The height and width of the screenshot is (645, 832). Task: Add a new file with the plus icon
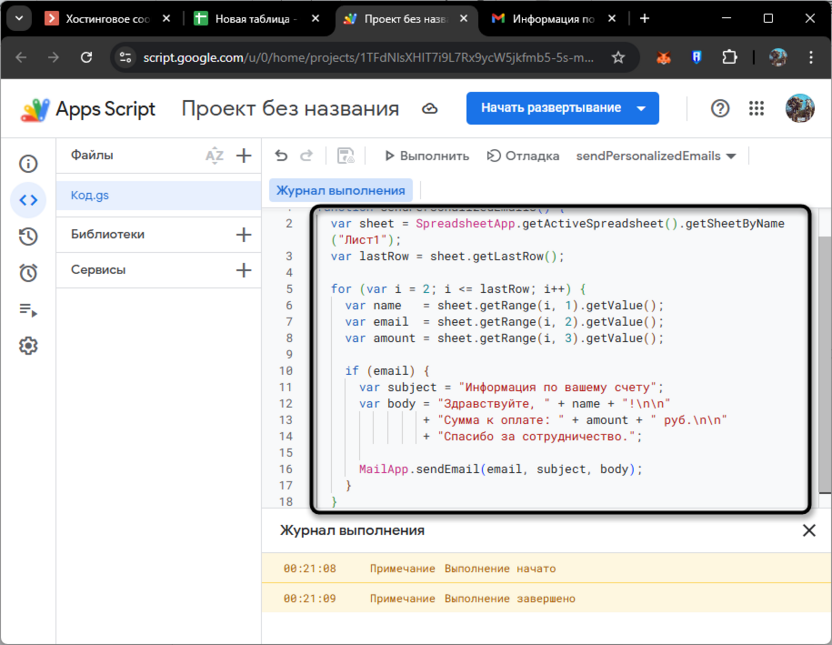point(243,155)
